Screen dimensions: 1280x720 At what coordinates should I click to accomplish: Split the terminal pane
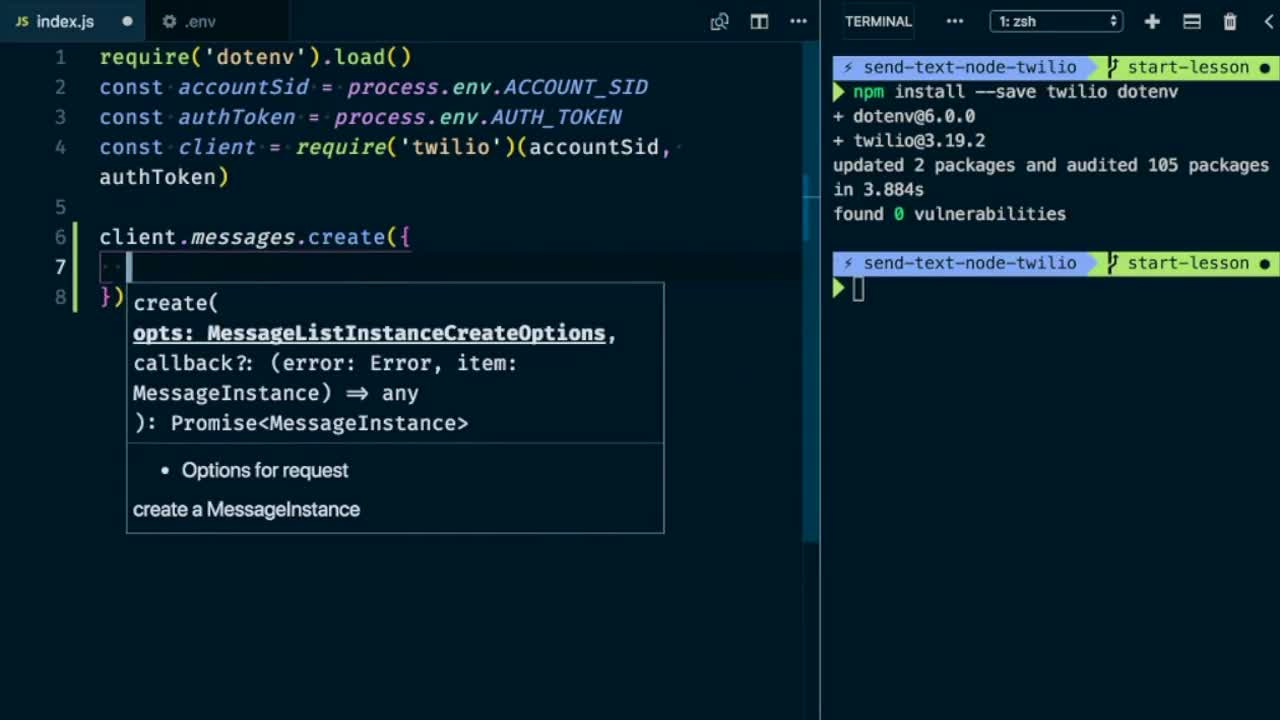point(1191,21)
